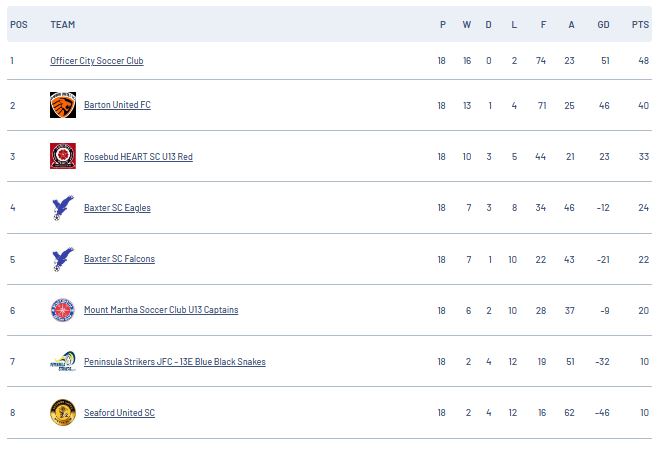Image resolution: width=662 pixels, height=449 pixels.
Task: Click the Seaford United SC gold badge
Action: (63, 413)
